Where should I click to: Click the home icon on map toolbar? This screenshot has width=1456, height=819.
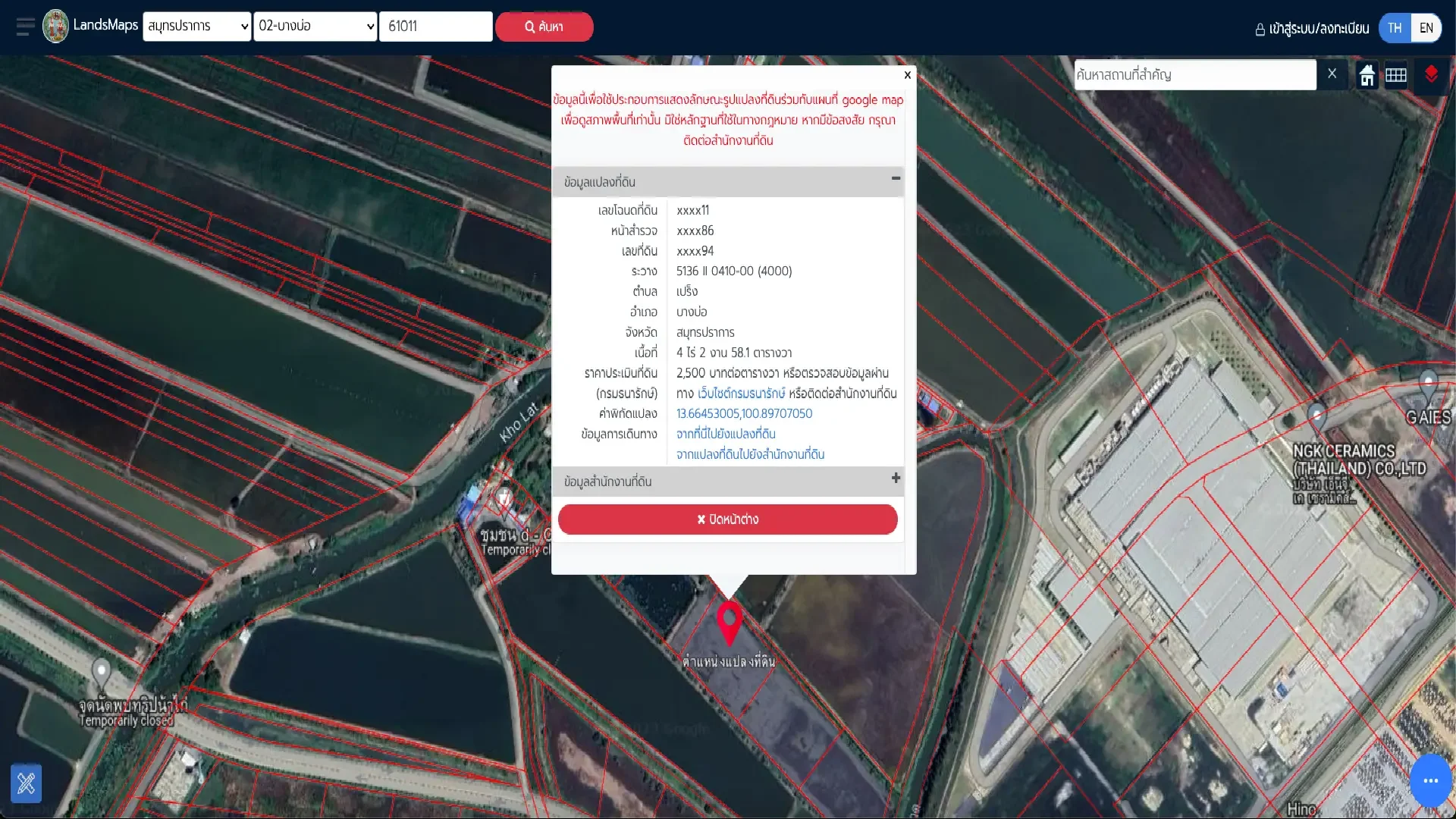1367,75
